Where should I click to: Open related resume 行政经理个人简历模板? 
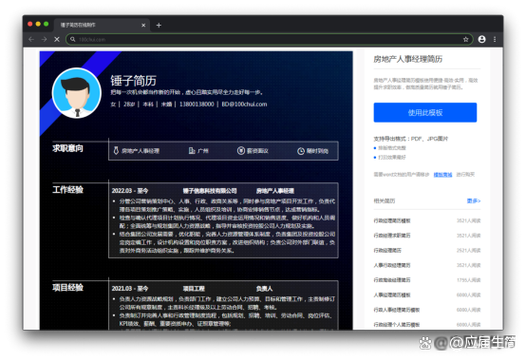[397, 324]
